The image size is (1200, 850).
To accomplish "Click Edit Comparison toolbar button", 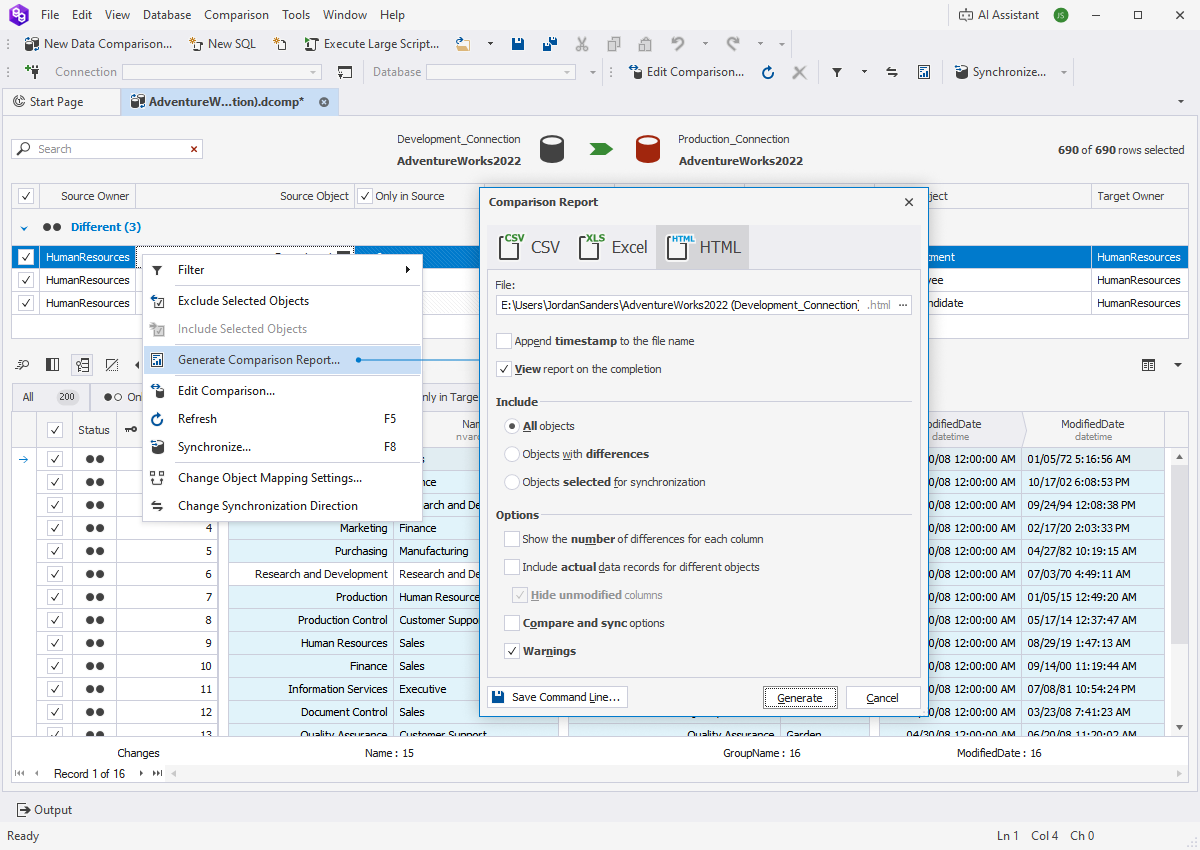I will coord(686,72).
